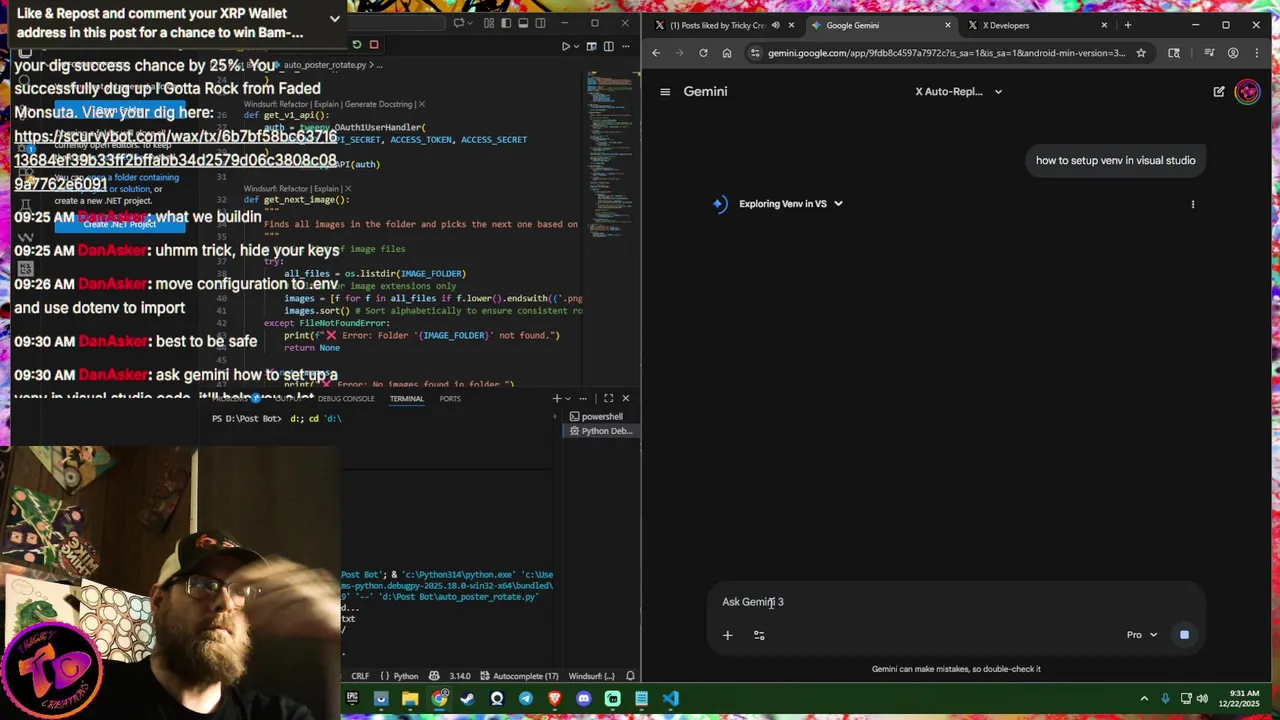Open Telegram from the taskbar

coord(526,699)
